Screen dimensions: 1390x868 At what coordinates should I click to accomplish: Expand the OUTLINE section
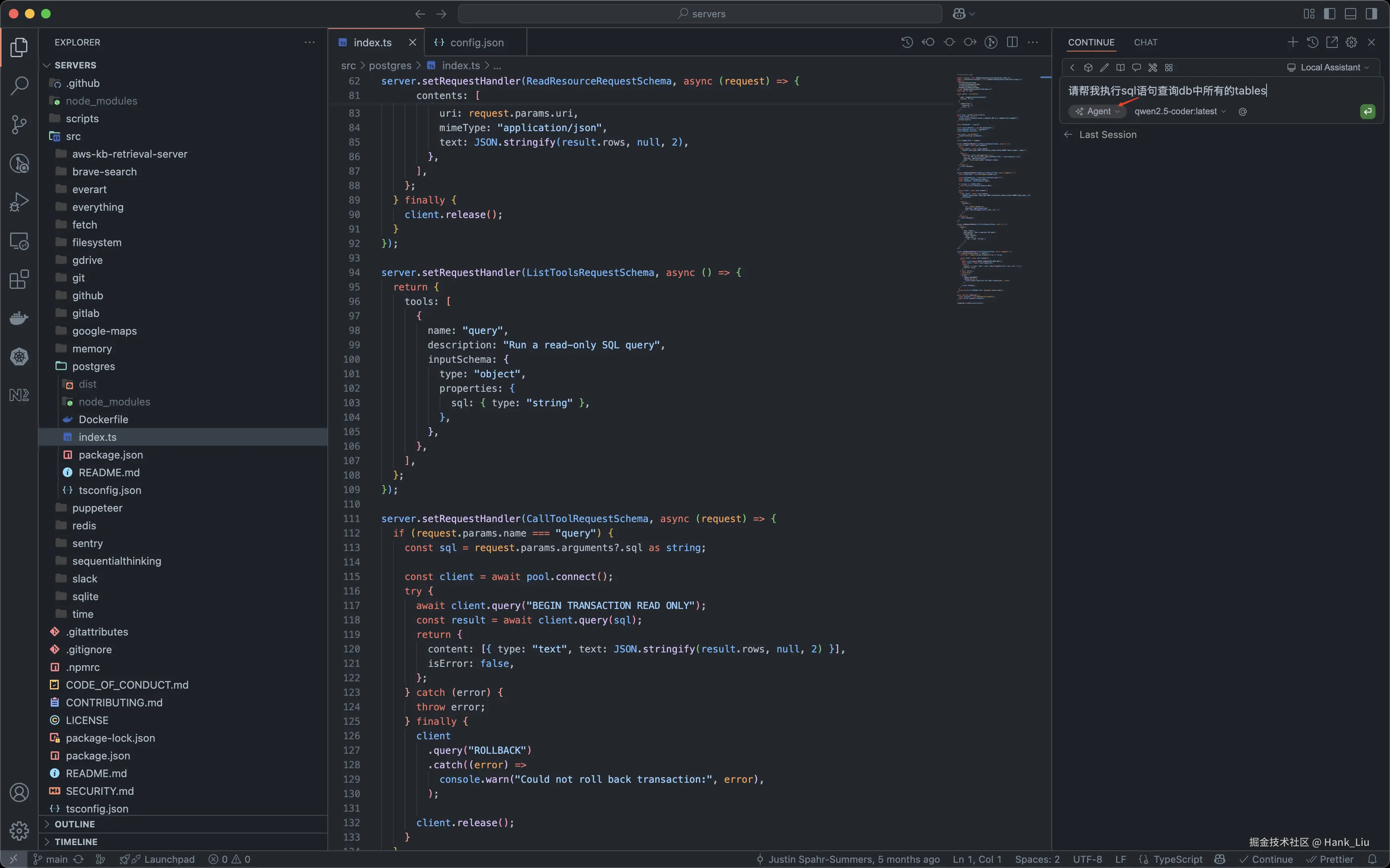tap(74, 824)
